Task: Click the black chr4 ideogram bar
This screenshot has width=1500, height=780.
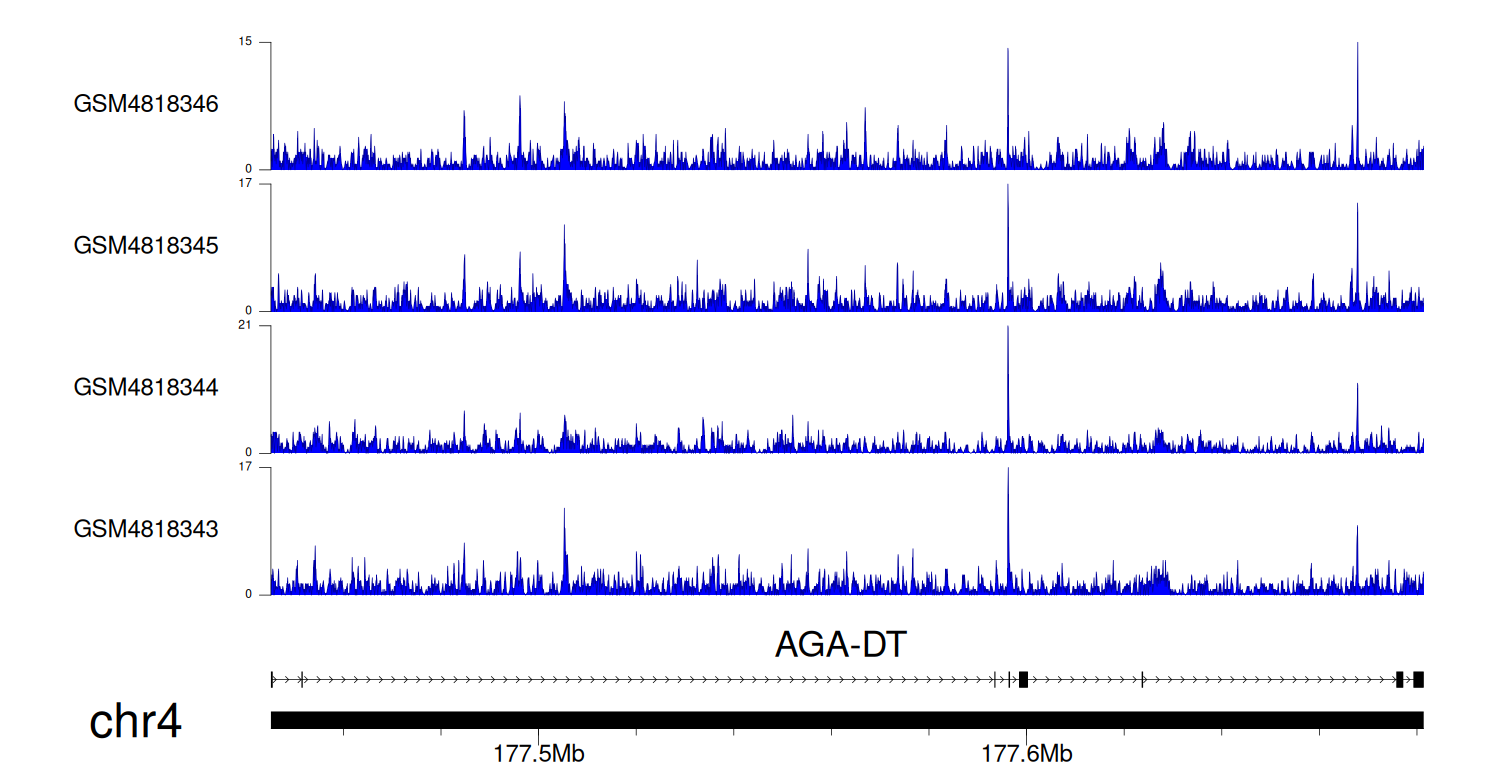Action: tap(846, 720)
